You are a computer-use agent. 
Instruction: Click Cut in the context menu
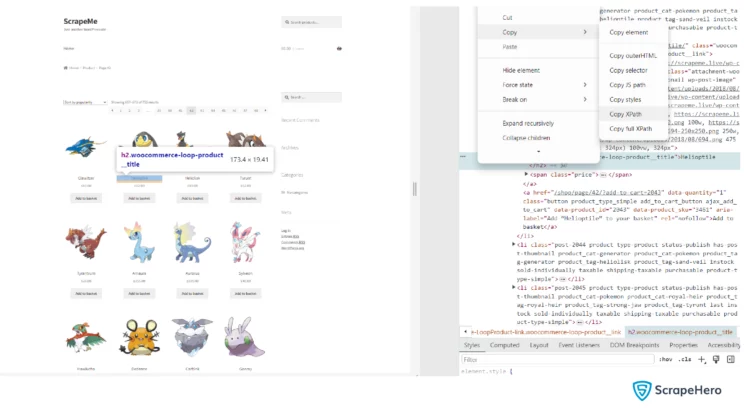tap(507, 18)
